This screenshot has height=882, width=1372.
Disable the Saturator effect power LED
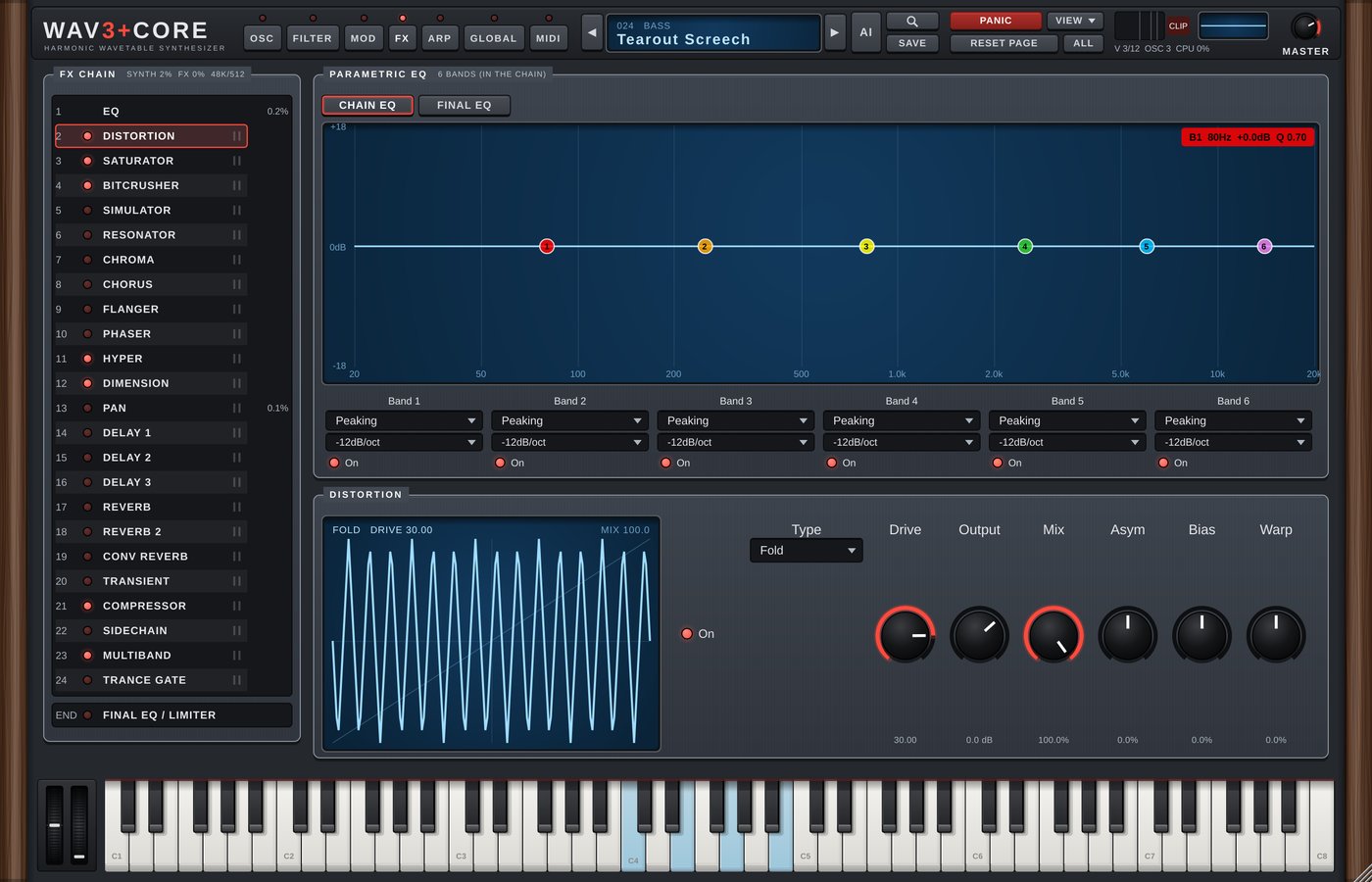[87, 161]
